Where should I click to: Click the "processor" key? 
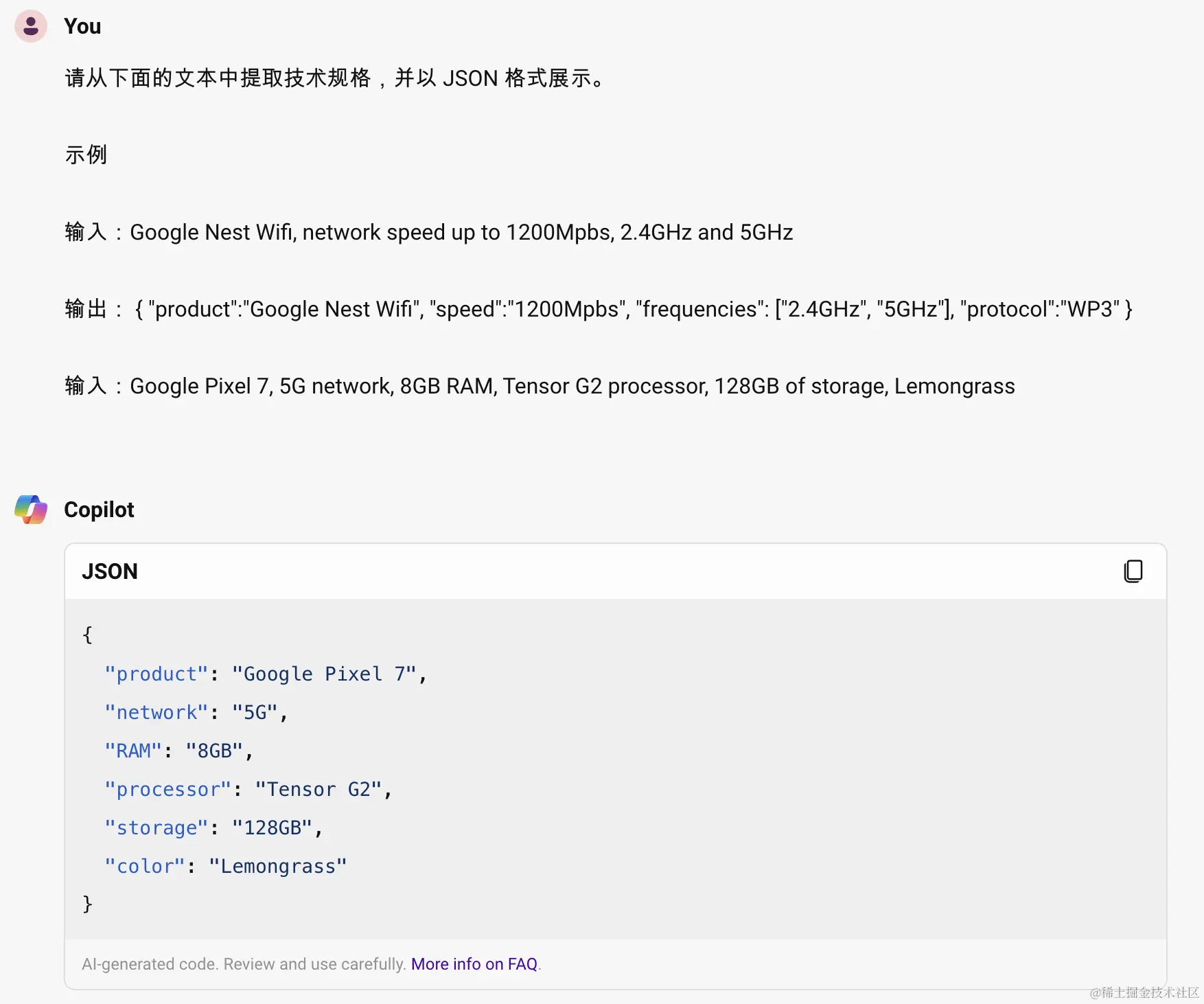[168, 789]
